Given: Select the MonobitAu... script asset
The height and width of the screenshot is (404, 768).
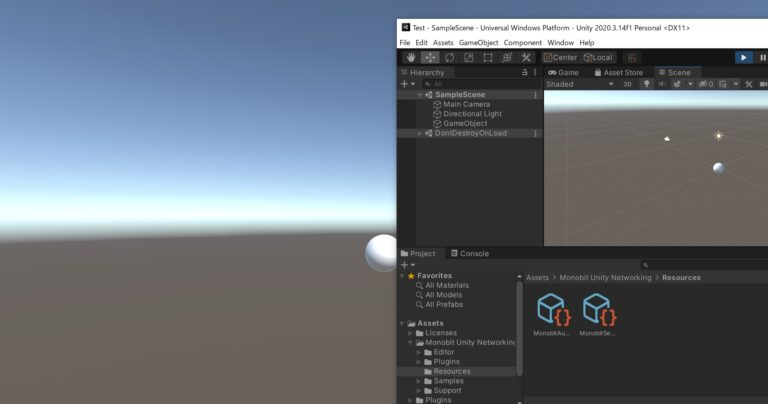Looking at the screenshot, I should [552, 314].
